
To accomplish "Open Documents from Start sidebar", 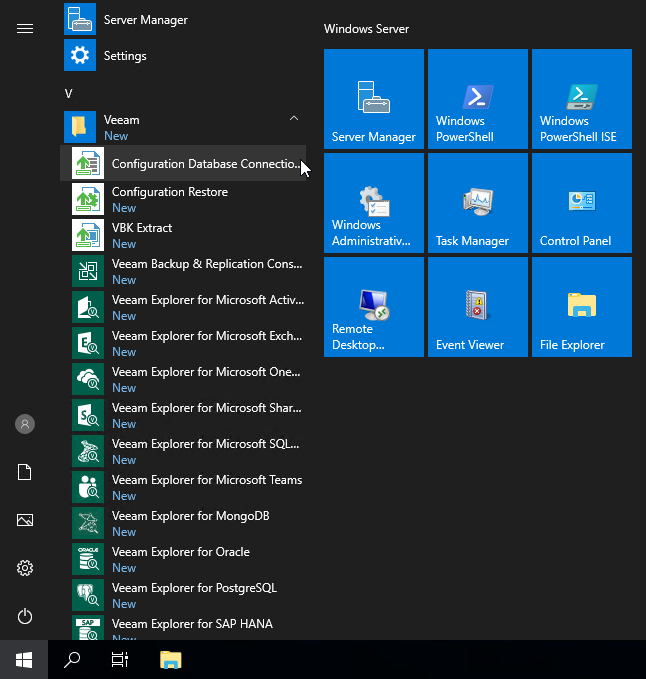I will (x=25, y=472).
